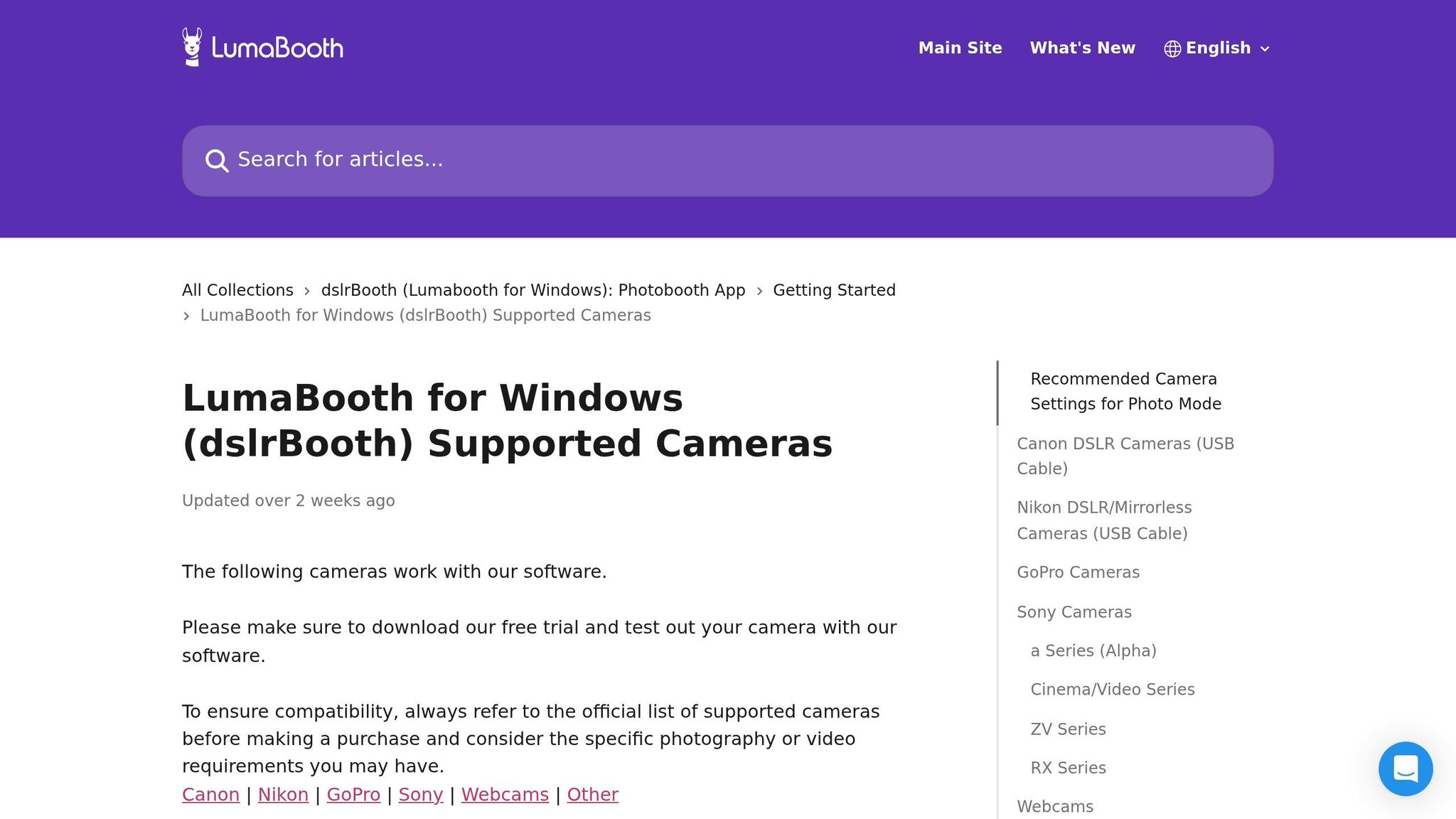The height and width of the screenshot is (819, 1456).
Task: Jump to the Sony anchor link
Action: [421, 794]
